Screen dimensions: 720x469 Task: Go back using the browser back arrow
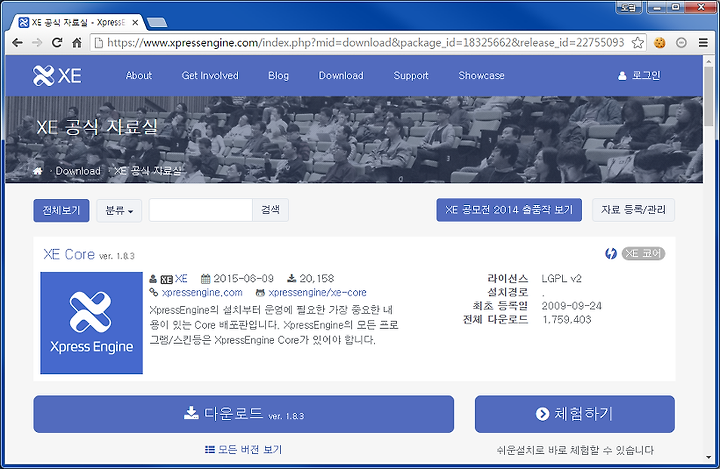click(x=17, y=43)
